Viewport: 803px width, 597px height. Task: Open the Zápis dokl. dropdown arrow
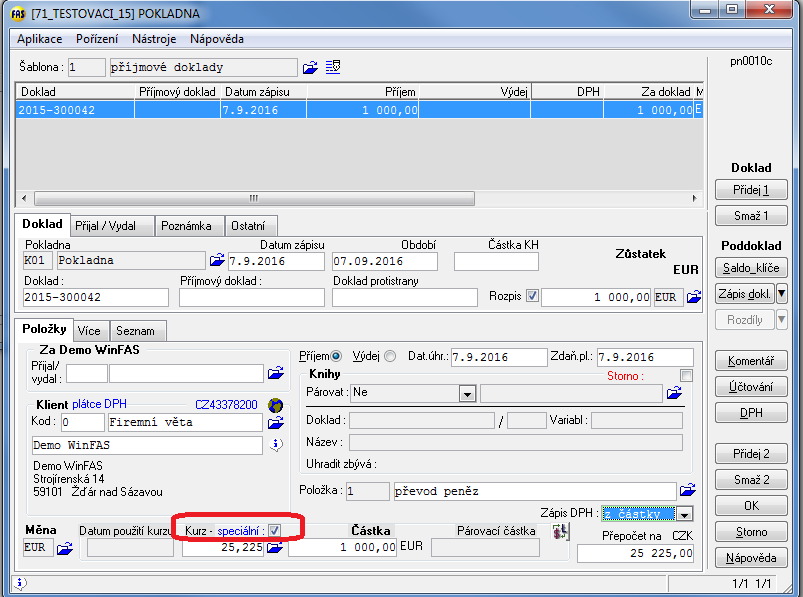[x=782, y=293]
